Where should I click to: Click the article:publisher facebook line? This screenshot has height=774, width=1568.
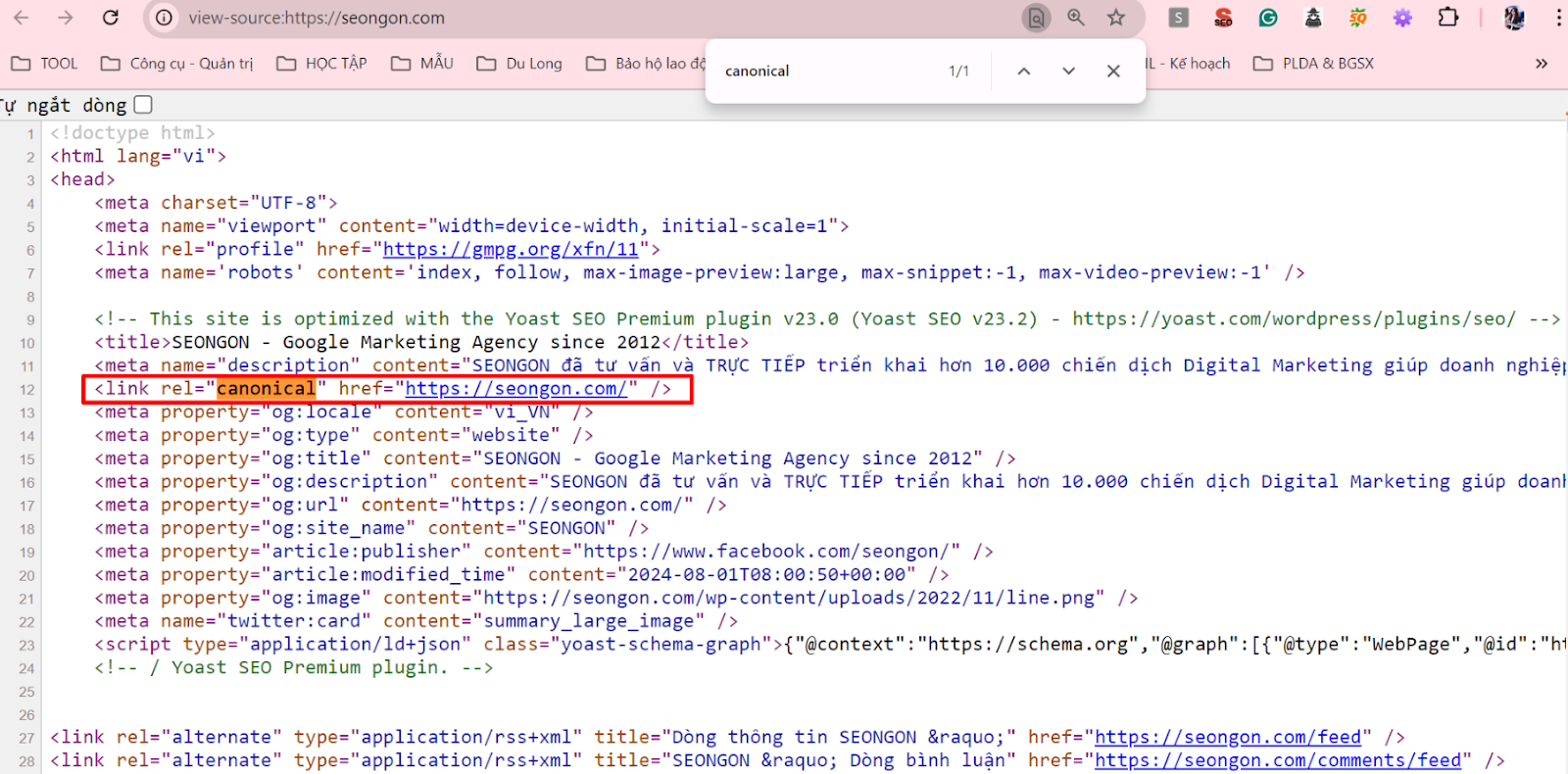point(544,552)
